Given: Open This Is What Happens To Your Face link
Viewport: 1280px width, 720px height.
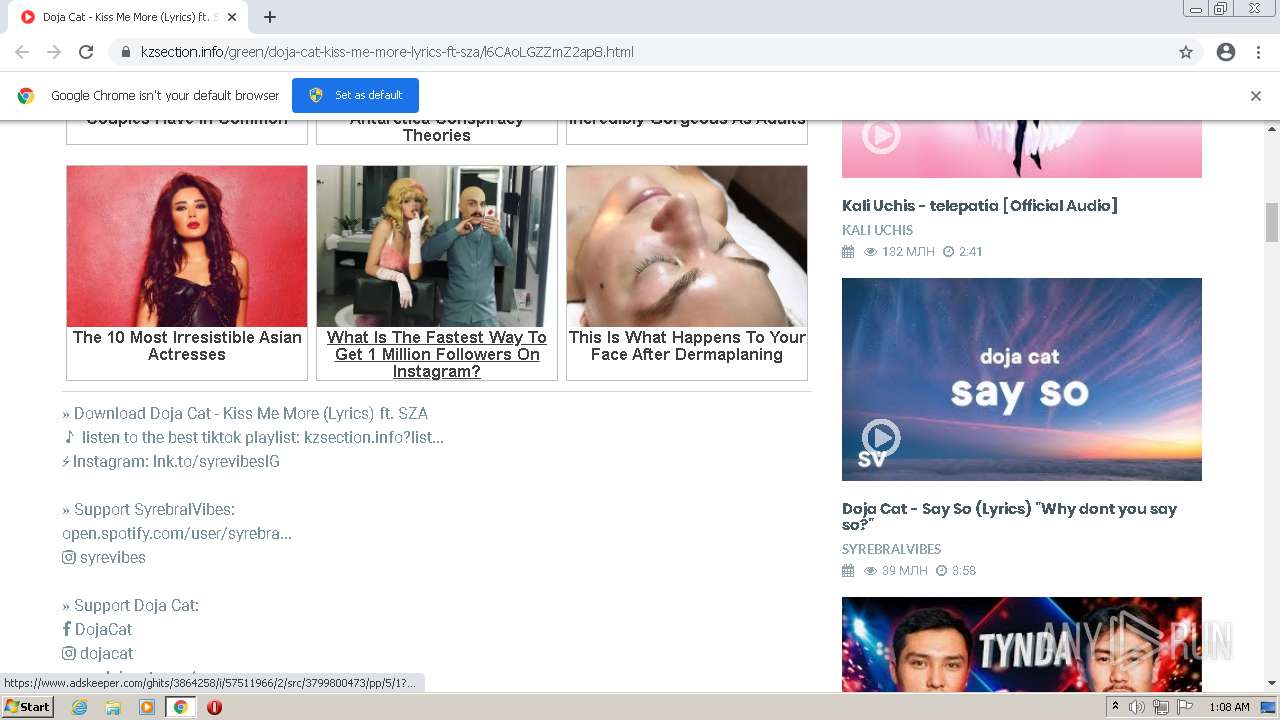Looking at the screenshot, I should 687,346.
